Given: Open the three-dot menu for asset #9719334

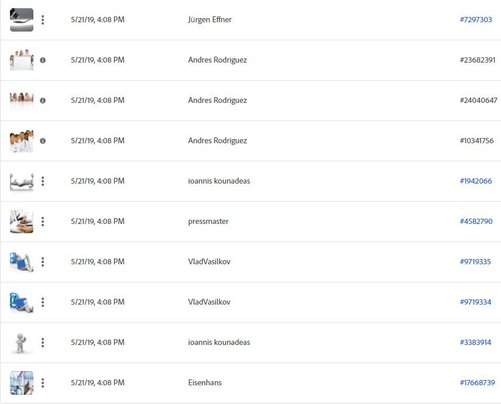Looking at the screenshot, I should coord(43,302).
